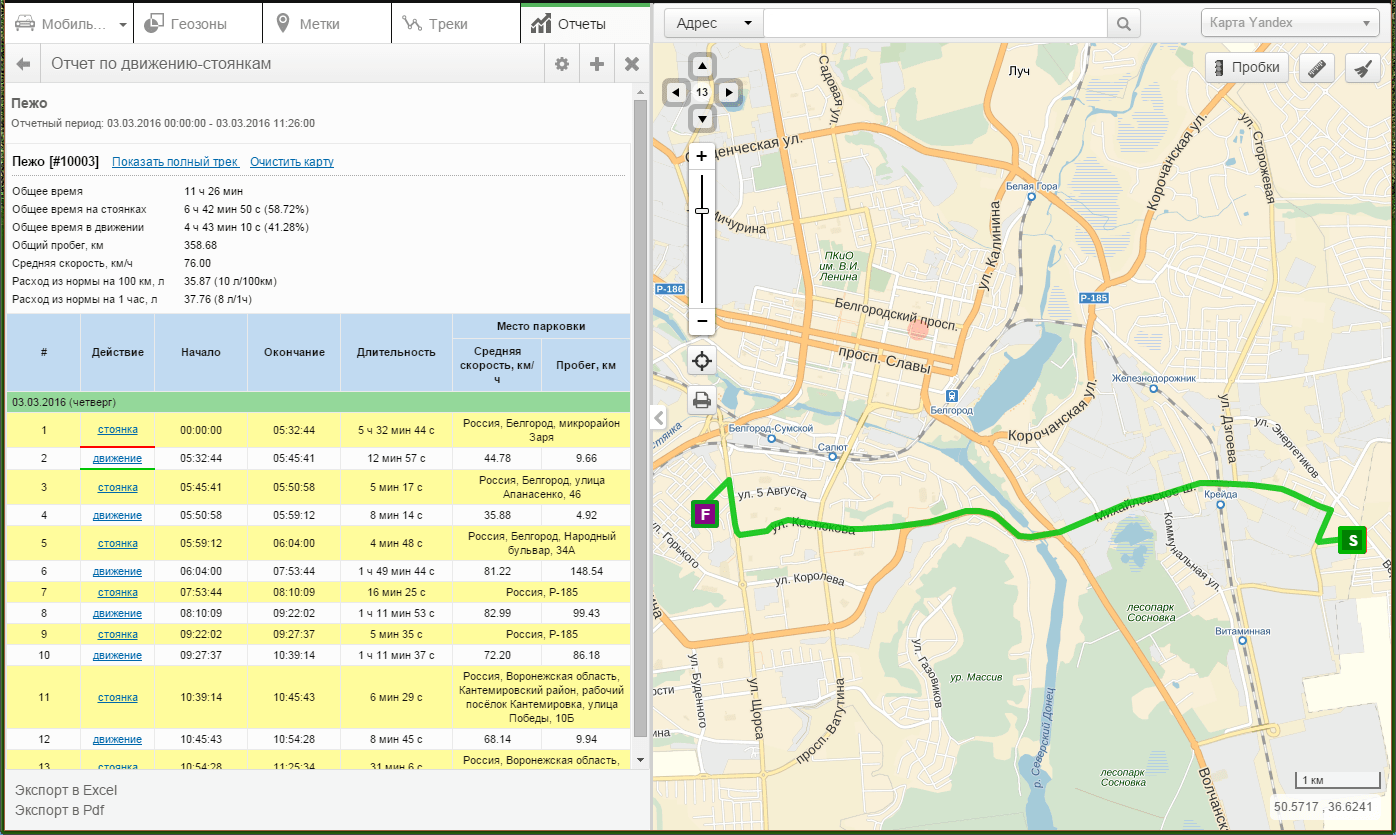This screenshot has width=1396, height=835.
Task: Close the report with the X icon
Action: point(632,64)
